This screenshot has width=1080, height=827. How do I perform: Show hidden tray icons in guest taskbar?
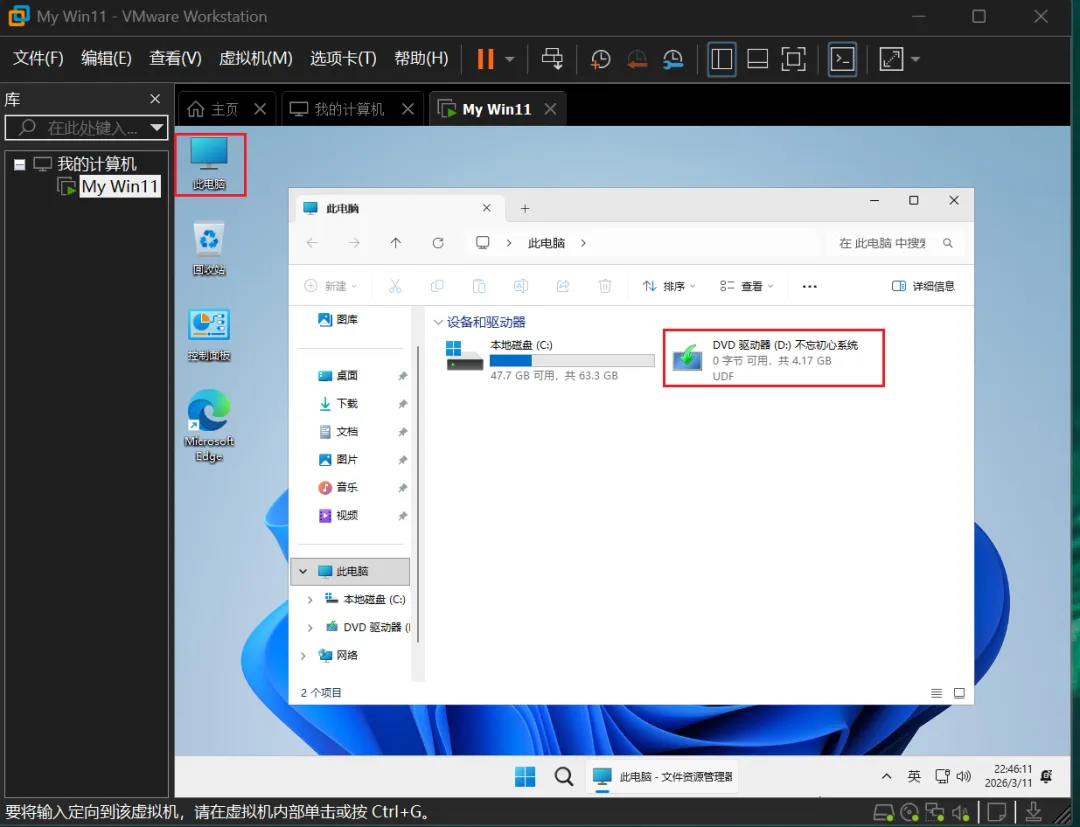coord(886,777)
